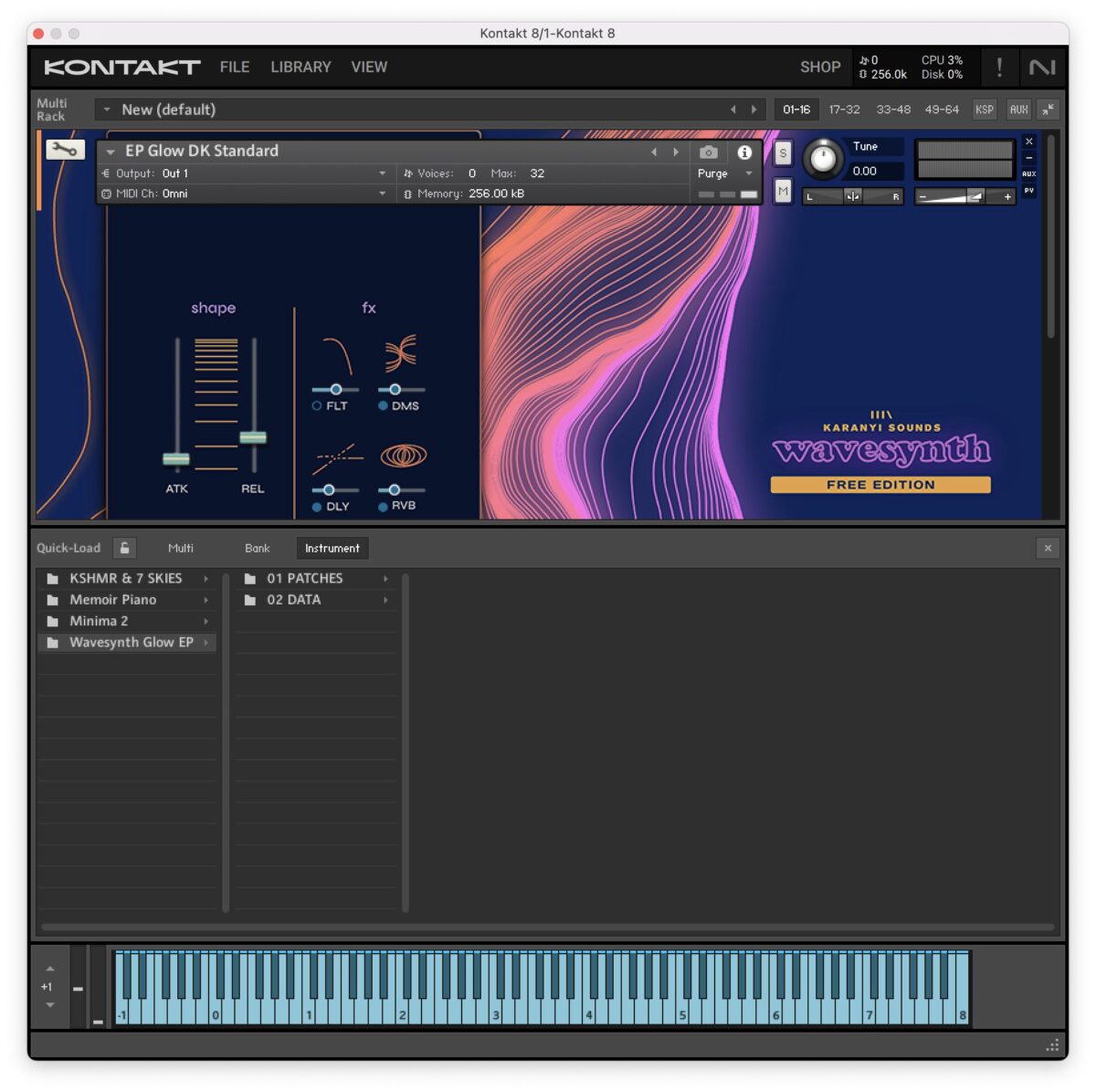Toggle AUX sends on instrument
This screenshot has width=1096, height=1092.
tap(1029, 174)
